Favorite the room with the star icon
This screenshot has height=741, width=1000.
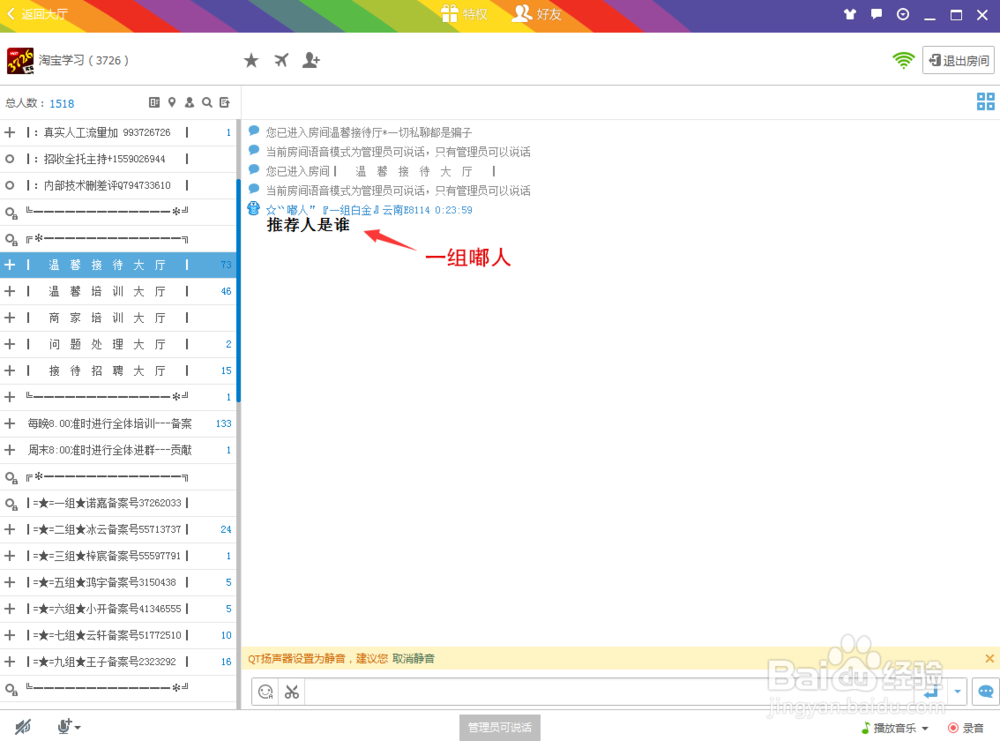[251, 60]
